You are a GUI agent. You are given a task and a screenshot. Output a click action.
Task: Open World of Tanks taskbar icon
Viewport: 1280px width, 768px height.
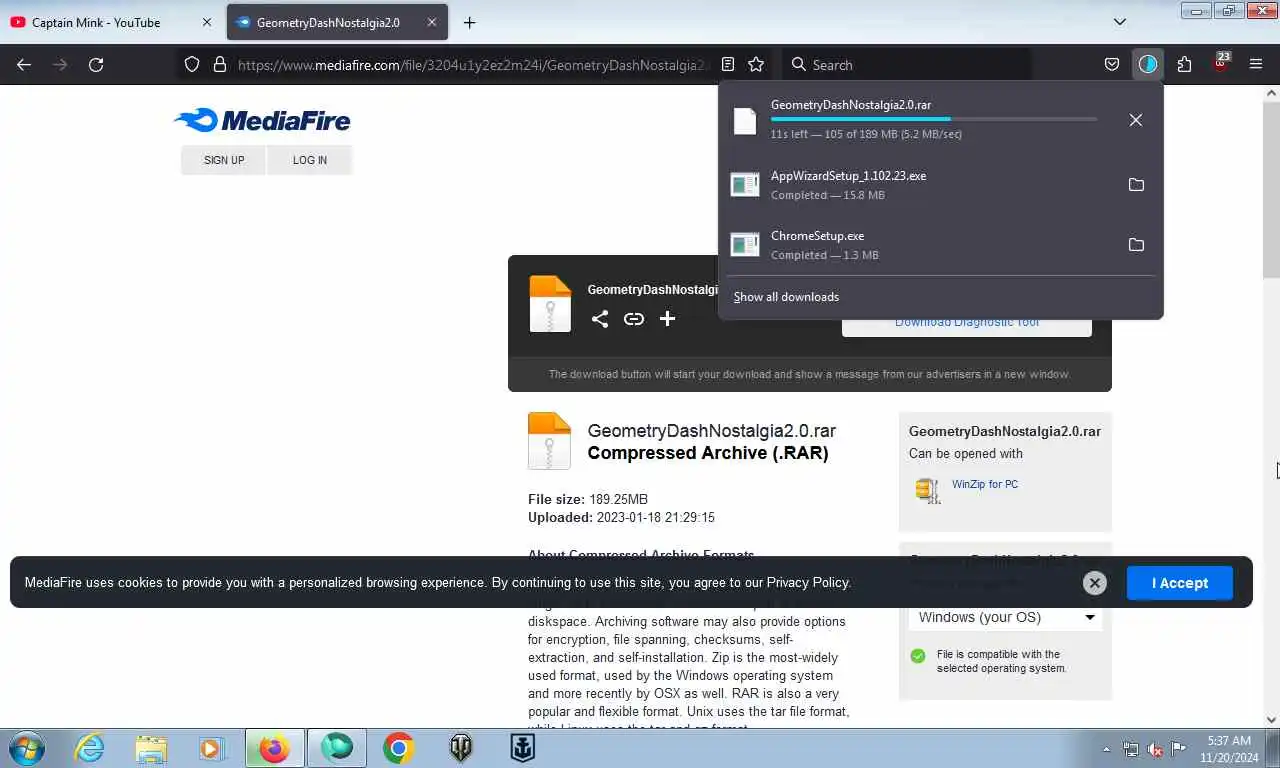pyautogui.click(x=461, y=748)
